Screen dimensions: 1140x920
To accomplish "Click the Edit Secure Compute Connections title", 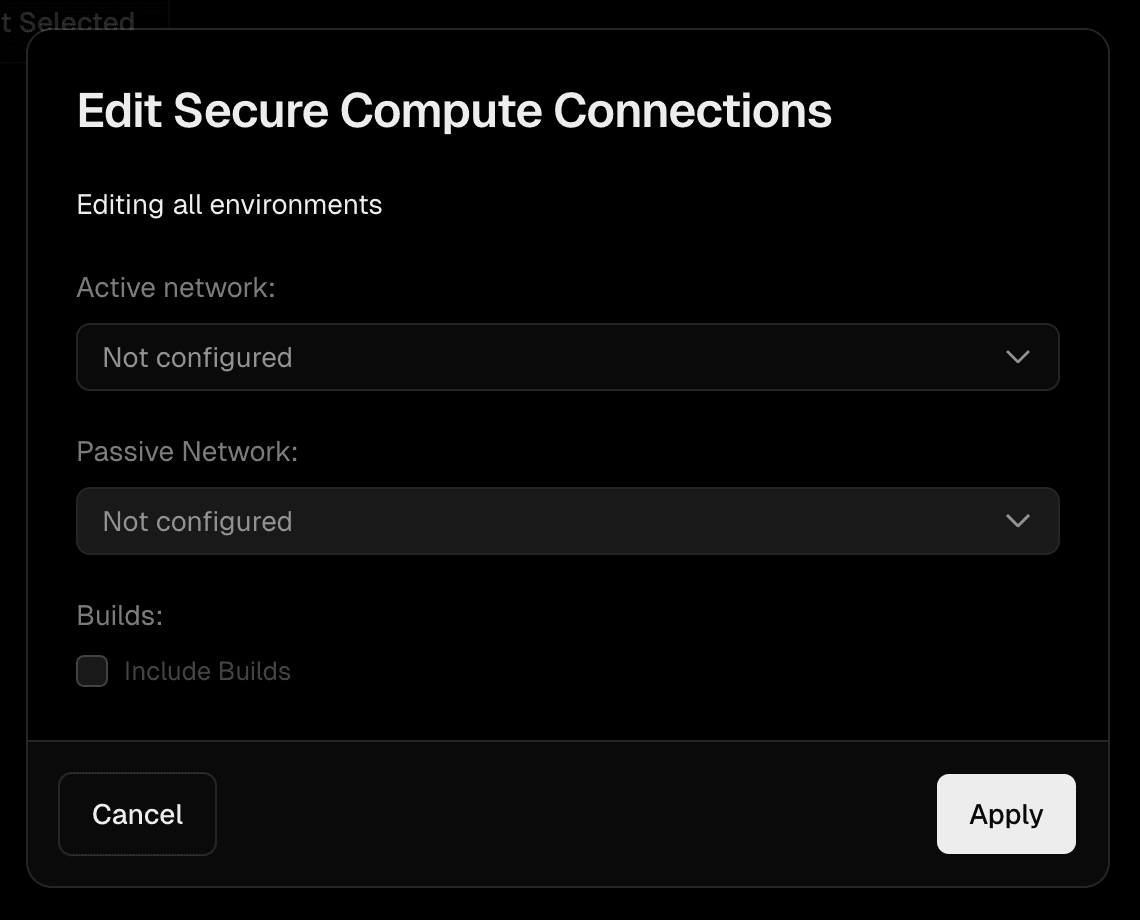I will pyautogui.click(x=453, y=110).
